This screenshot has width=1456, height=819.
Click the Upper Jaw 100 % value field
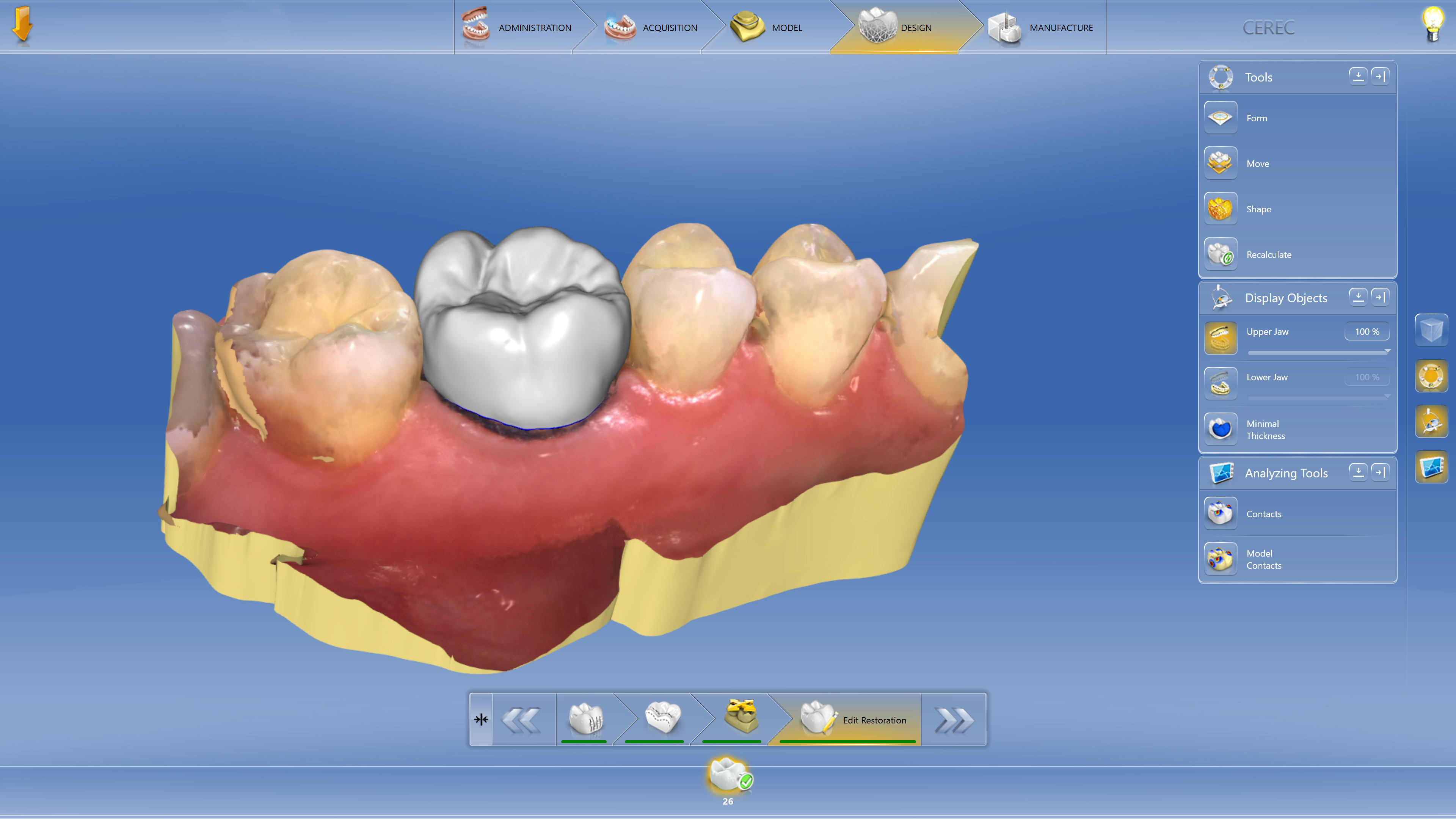[x=1367, y=332]
